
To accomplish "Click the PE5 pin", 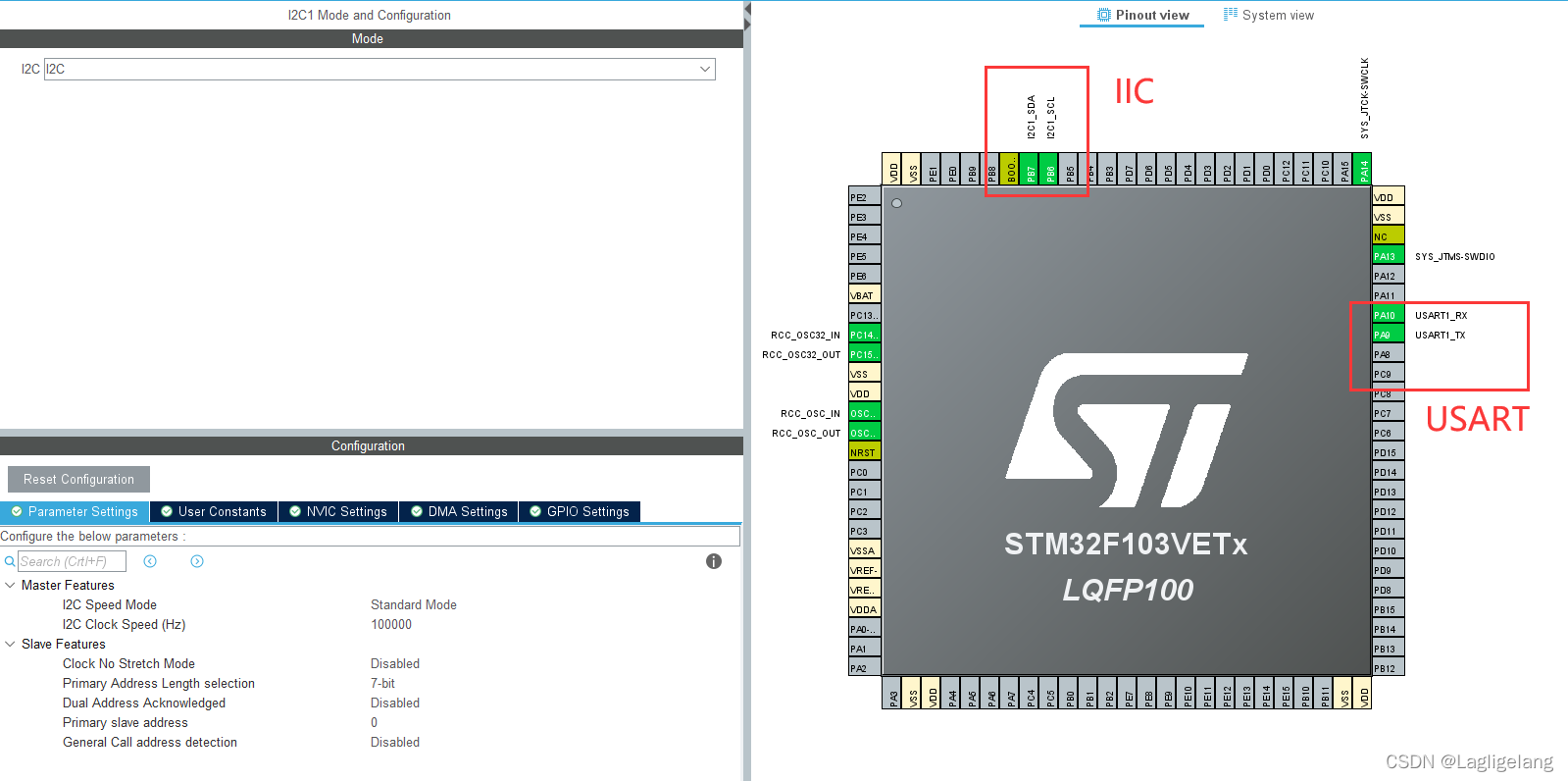I will (865, 256).
